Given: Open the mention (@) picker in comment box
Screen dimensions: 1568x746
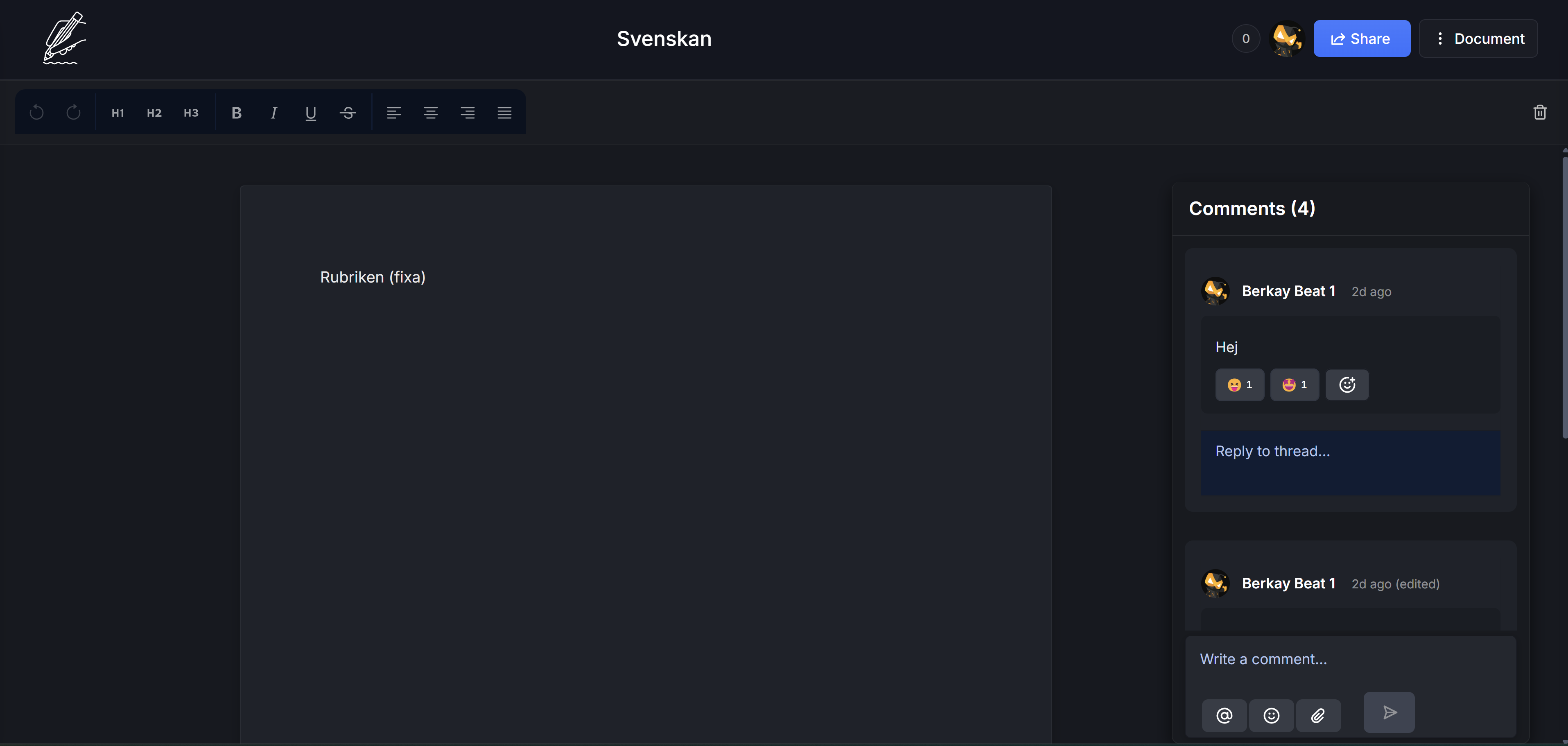Looking at the screenshot, I should [1224, 716].
